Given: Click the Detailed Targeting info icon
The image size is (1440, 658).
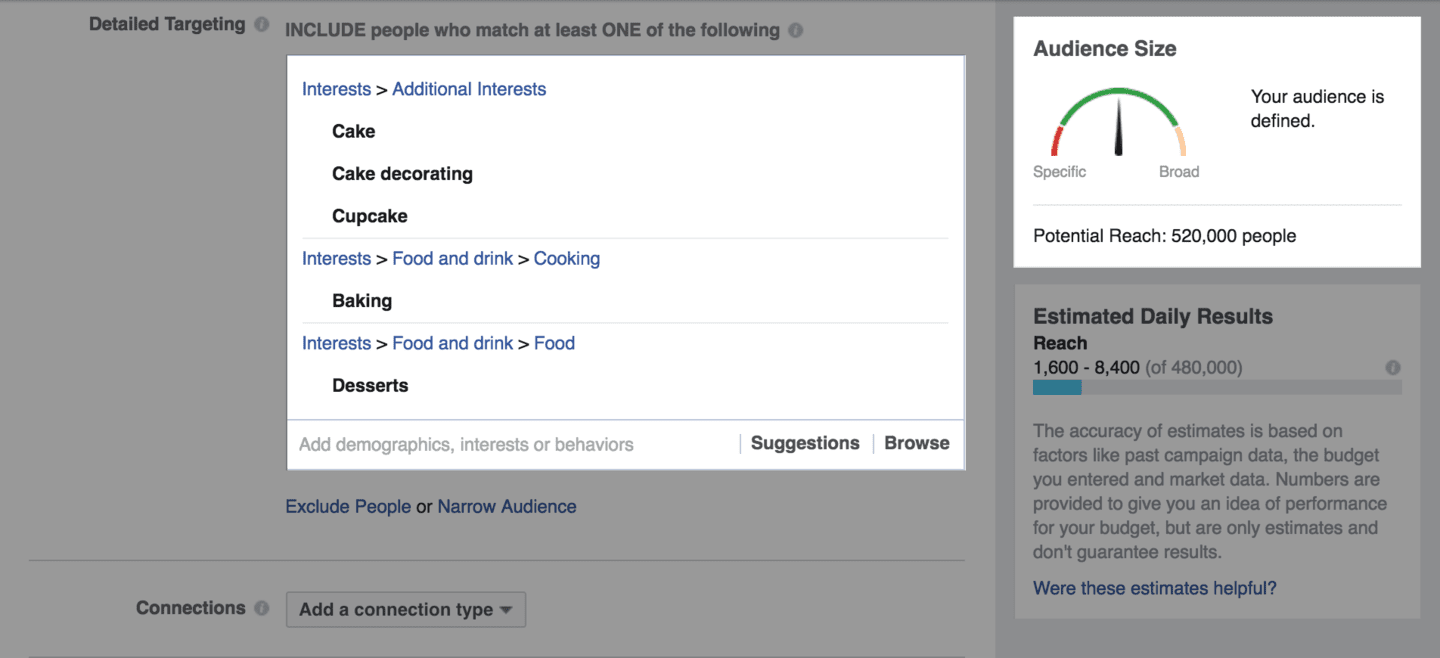Looking at the screenshot, I should point(259,24).
